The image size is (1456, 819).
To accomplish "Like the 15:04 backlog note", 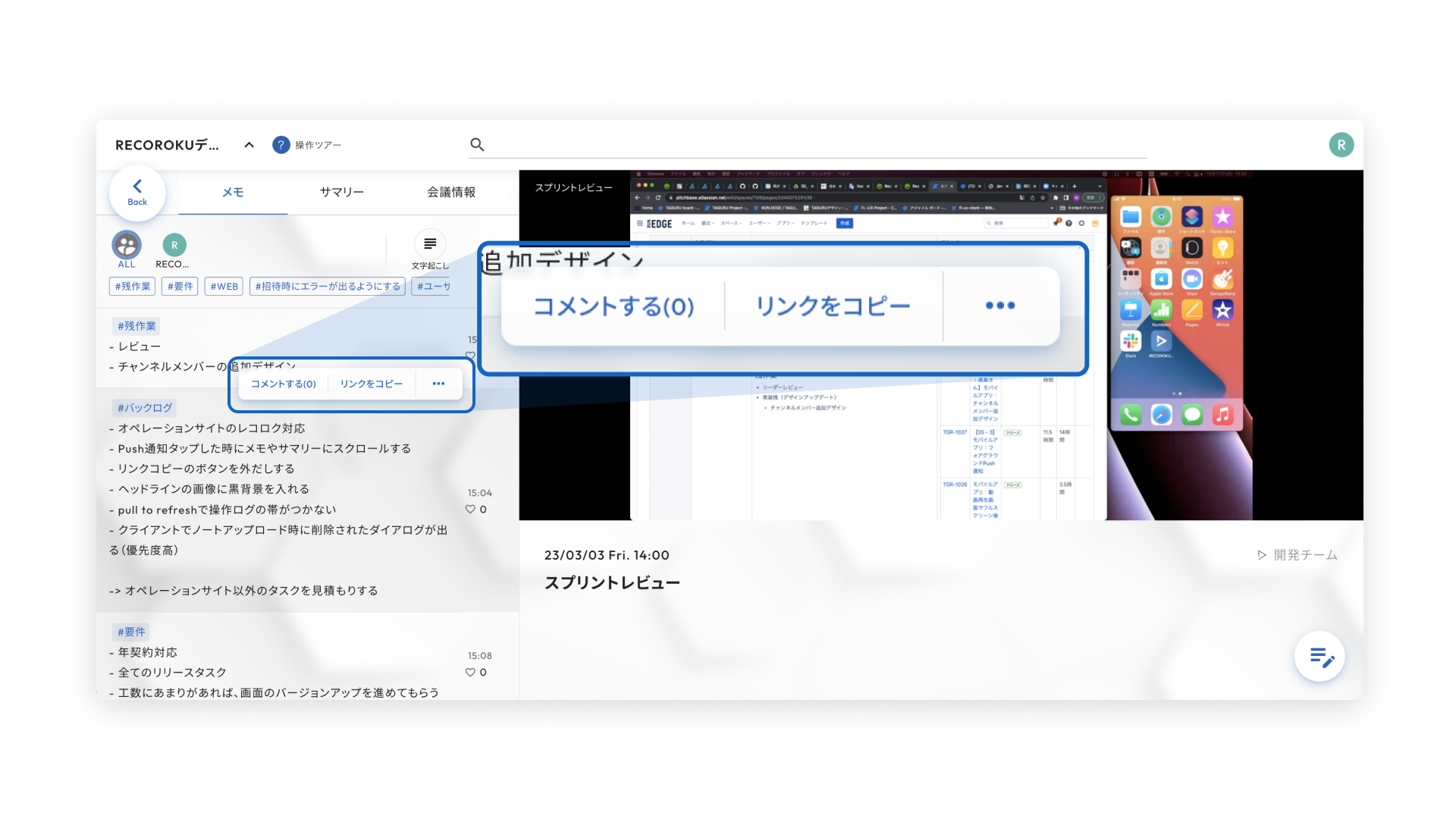I will click(470, 510).
